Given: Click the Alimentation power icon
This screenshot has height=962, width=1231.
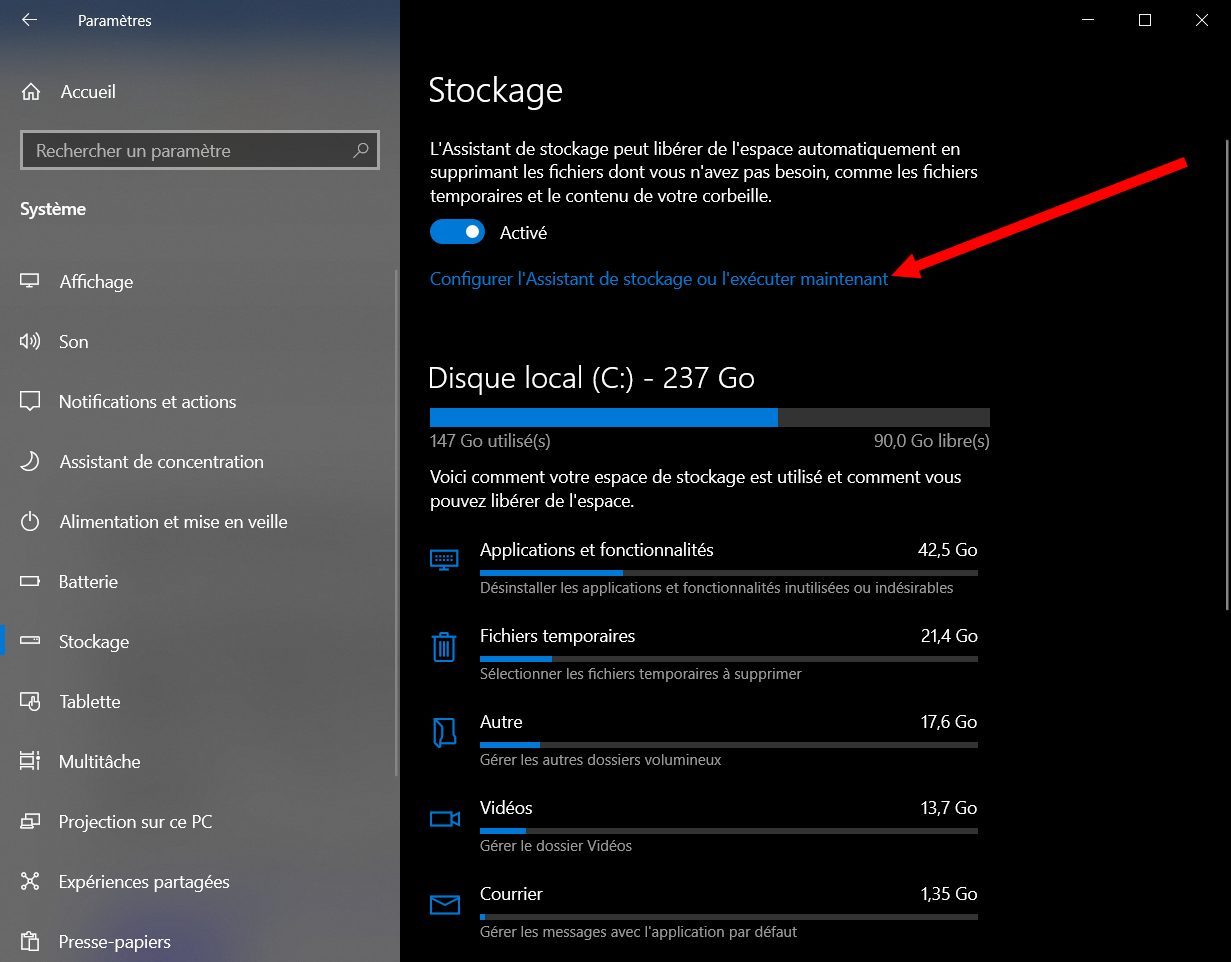Looking at the screenshot, I should 30,521.
